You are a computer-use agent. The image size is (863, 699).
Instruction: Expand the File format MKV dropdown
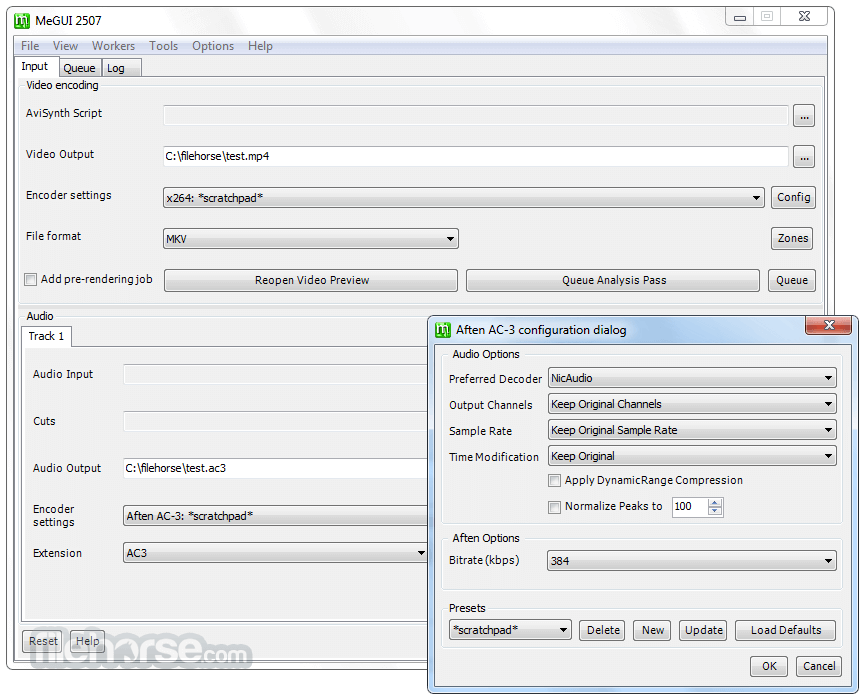coord(310,239)
